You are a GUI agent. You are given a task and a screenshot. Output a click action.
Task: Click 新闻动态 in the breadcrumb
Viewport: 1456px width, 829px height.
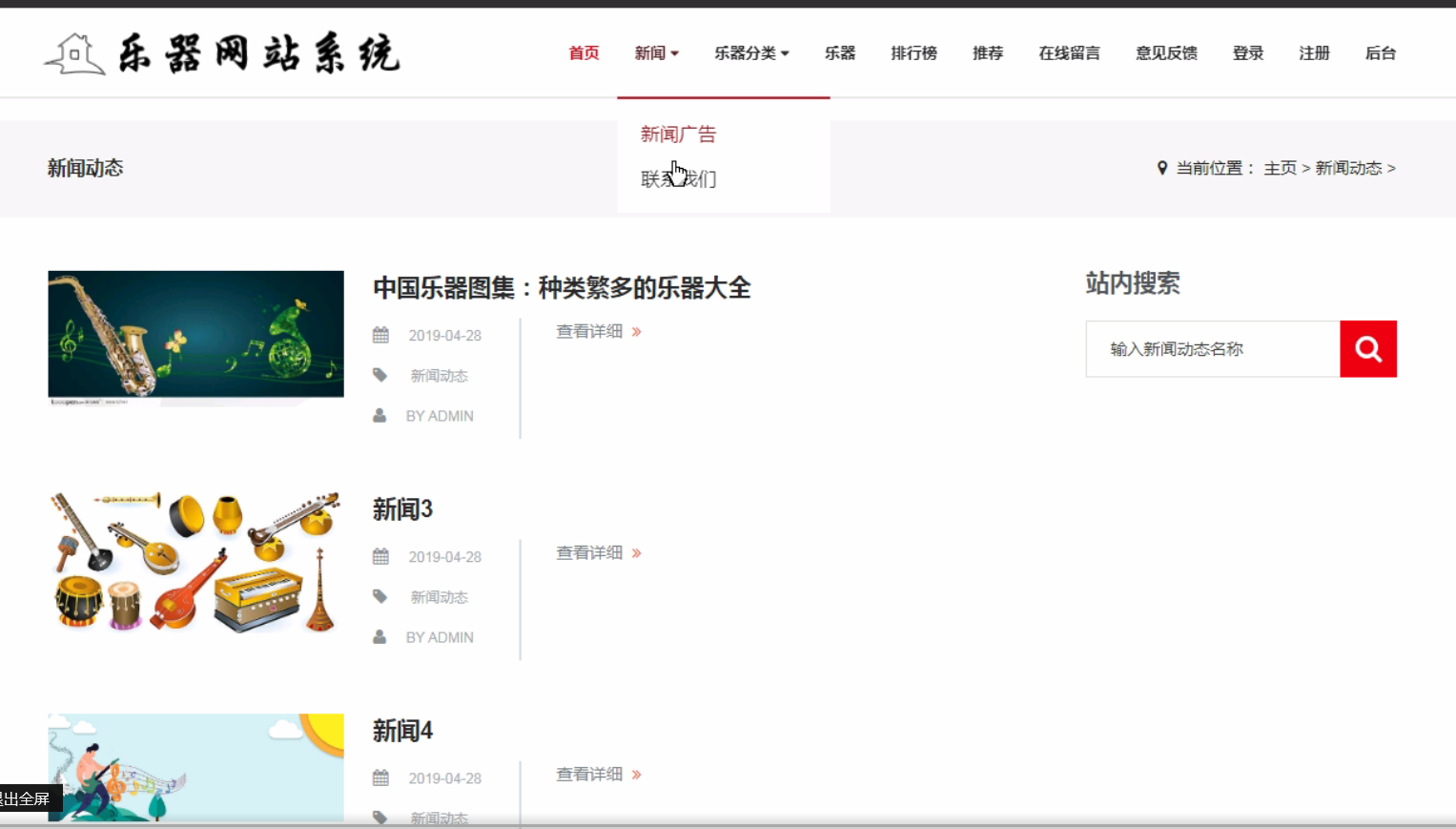(1348, 168)
